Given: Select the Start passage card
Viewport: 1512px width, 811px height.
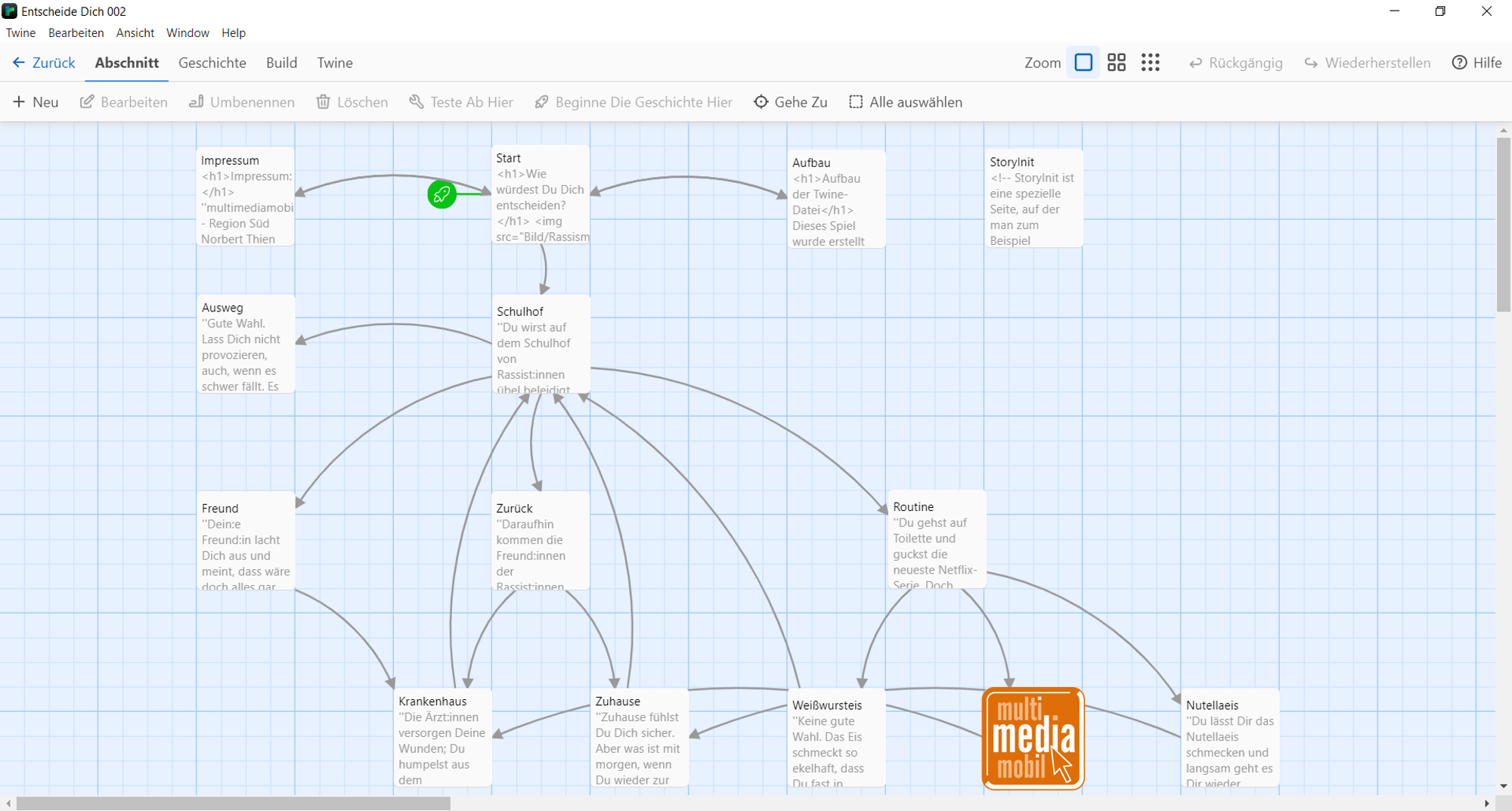Looking at the screenshot, I should 541,194.
